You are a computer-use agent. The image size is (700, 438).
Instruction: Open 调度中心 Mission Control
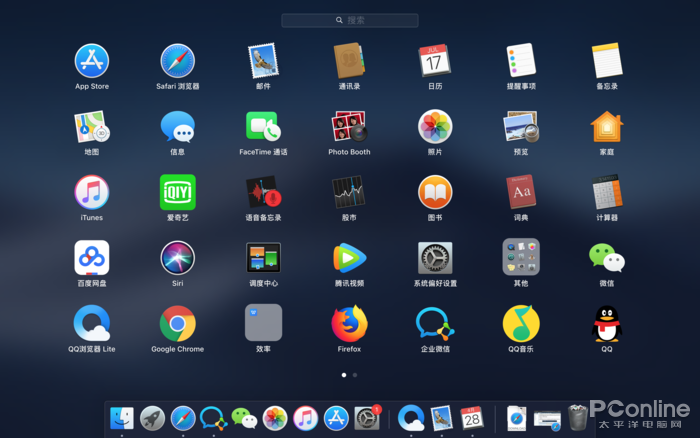coord(263,258)
